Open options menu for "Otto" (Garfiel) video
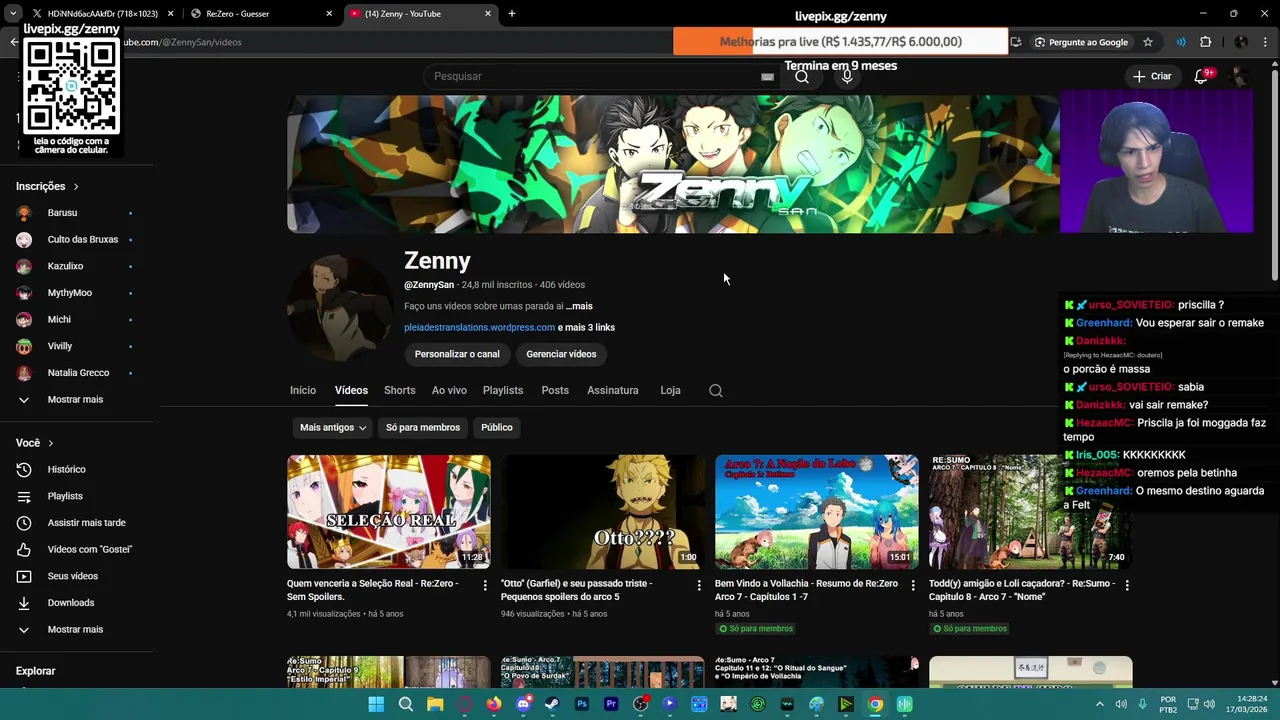The image size is (1280, 720). (699, 585)
